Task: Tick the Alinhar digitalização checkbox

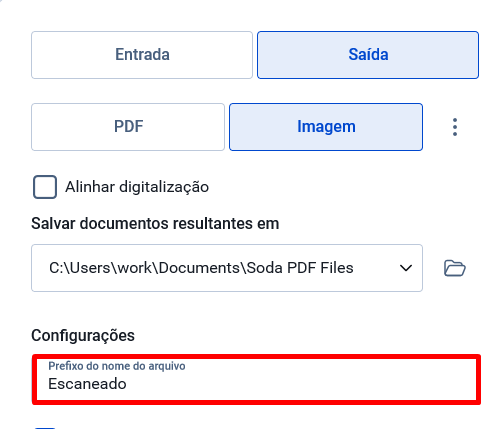Action: click(x=45, y=187)
